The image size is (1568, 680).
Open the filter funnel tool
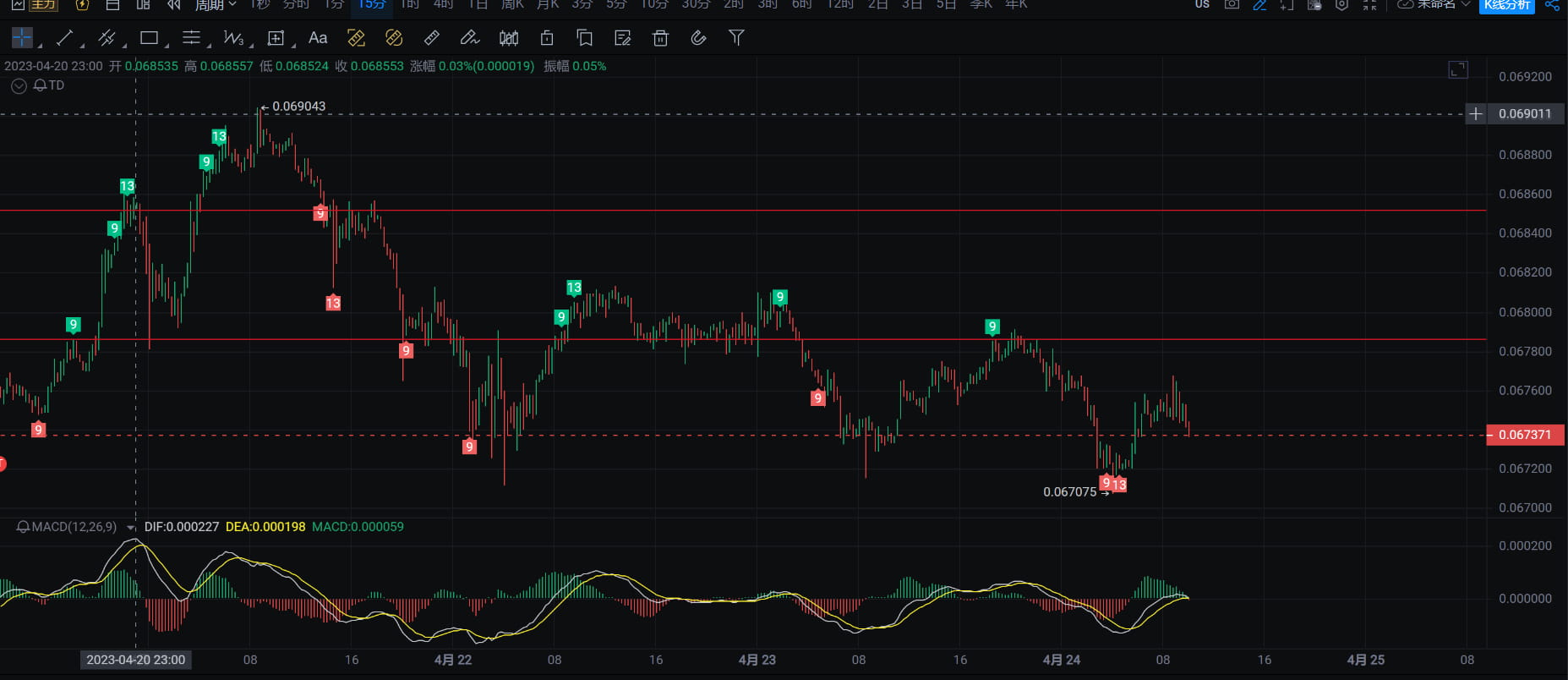[x=736, y=38]
